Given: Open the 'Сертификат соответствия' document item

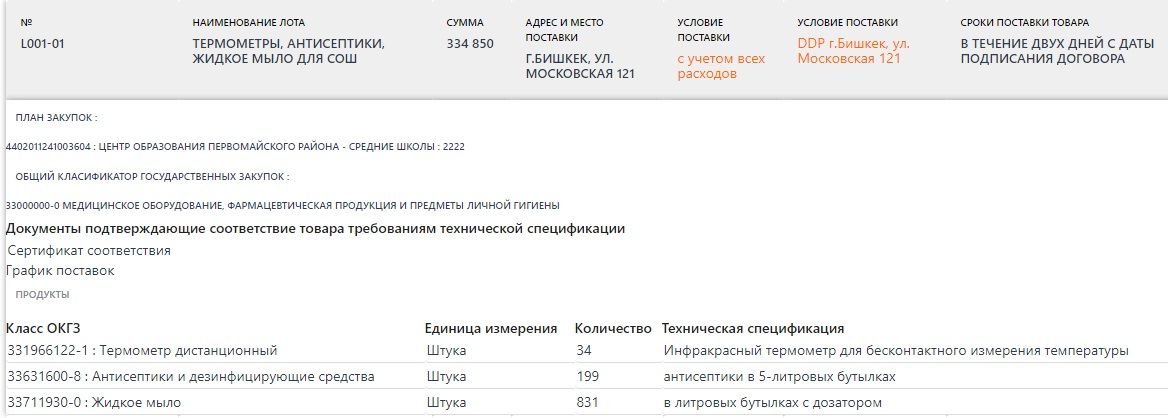Looking at the screenshot, I should pyautogui.click(x=89, y=250).
